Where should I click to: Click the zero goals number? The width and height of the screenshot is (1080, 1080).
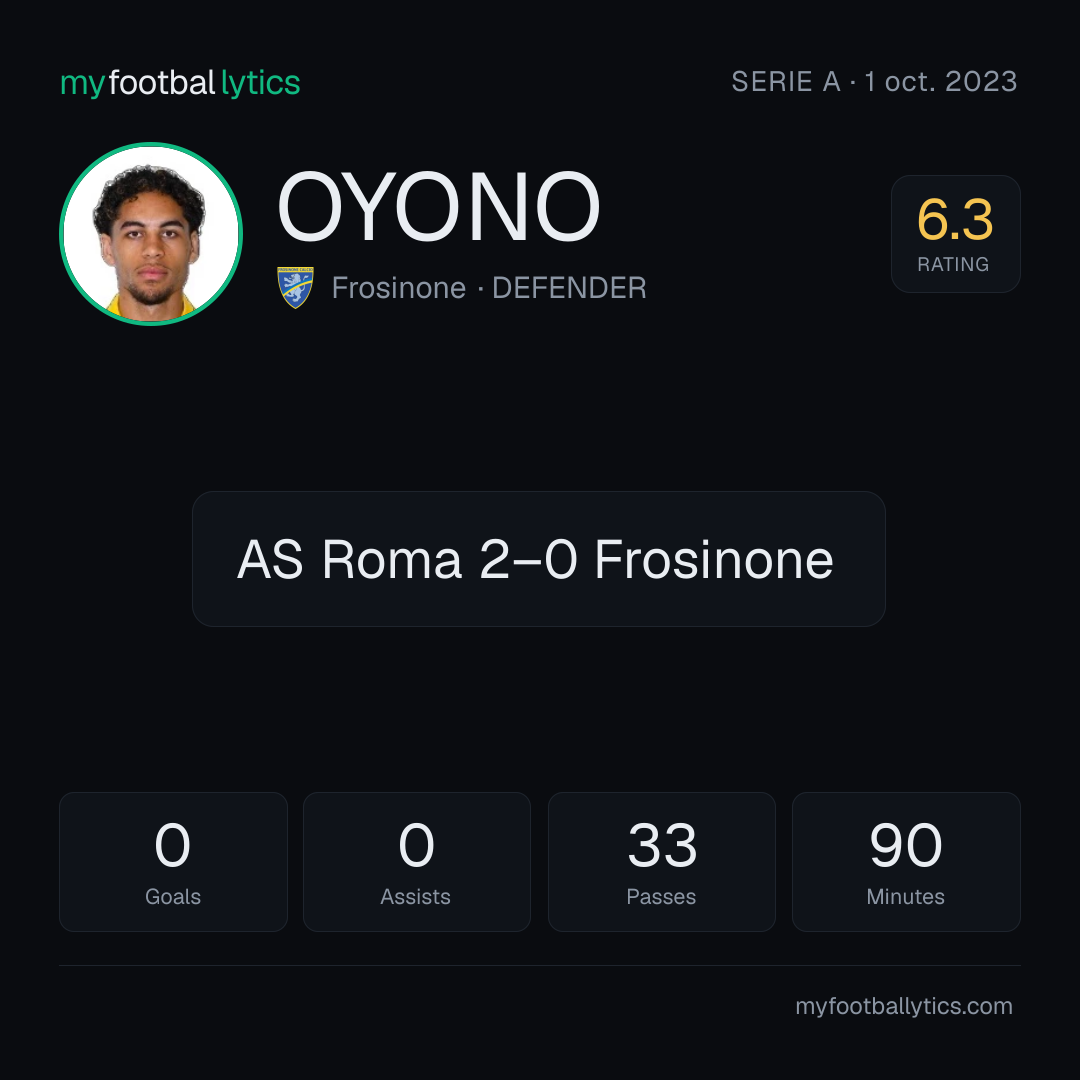coord(172,845)
